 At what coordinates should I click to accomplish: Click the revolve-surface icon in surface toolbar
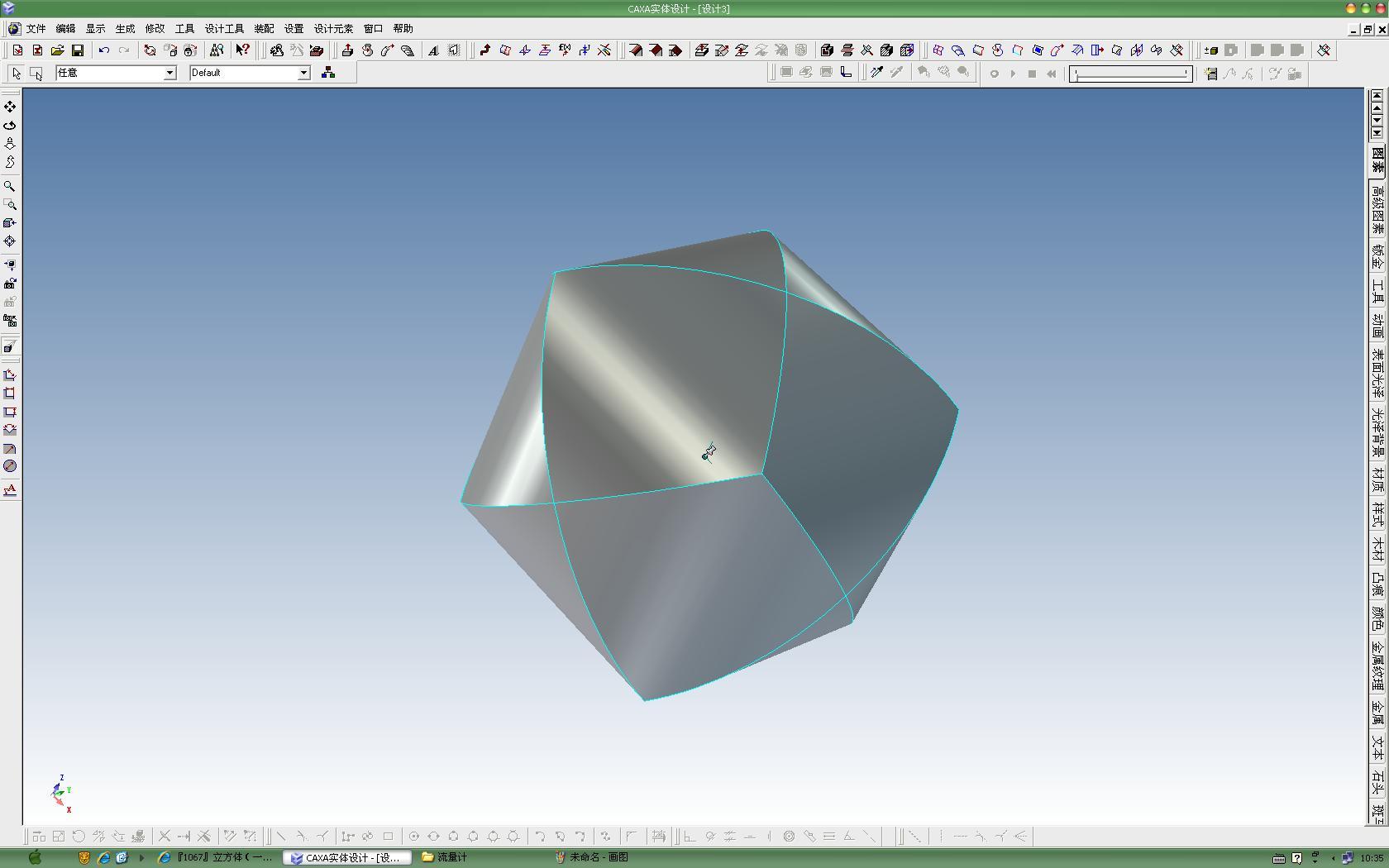point(998,50)
